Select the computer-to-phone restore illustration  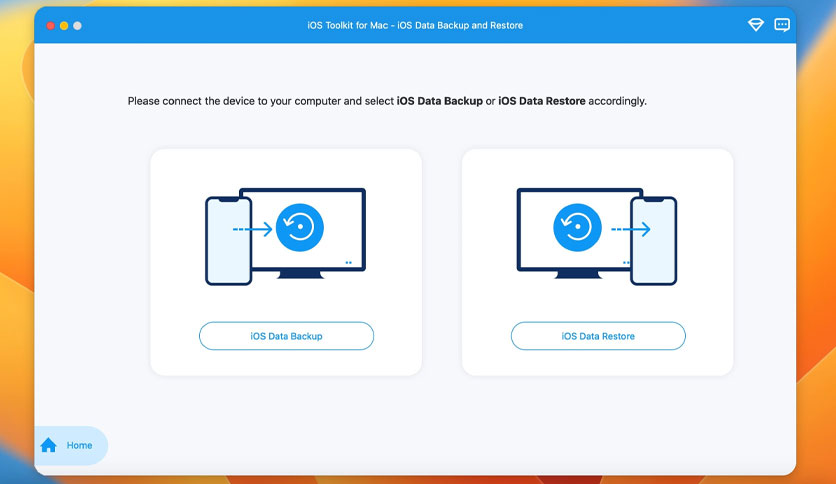point(597,236)
